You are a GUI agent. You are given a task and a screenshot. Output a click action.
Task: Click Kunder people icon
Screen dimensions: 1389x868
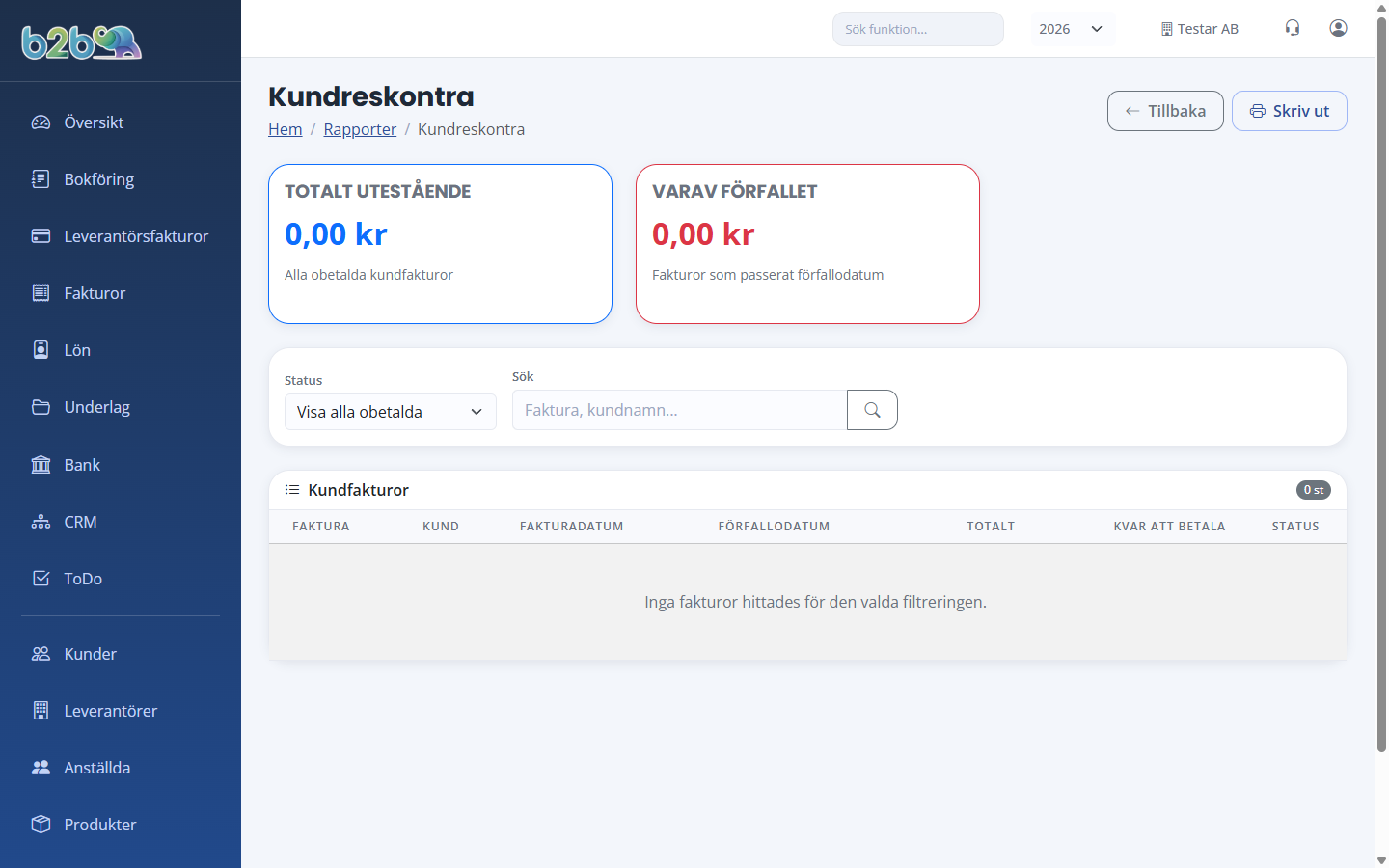point(41,654)
